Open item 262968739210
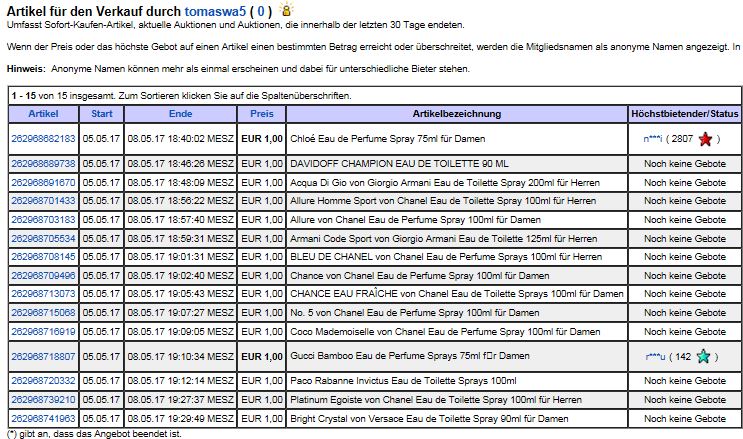 pyautogui.click(x=43, y=400)
